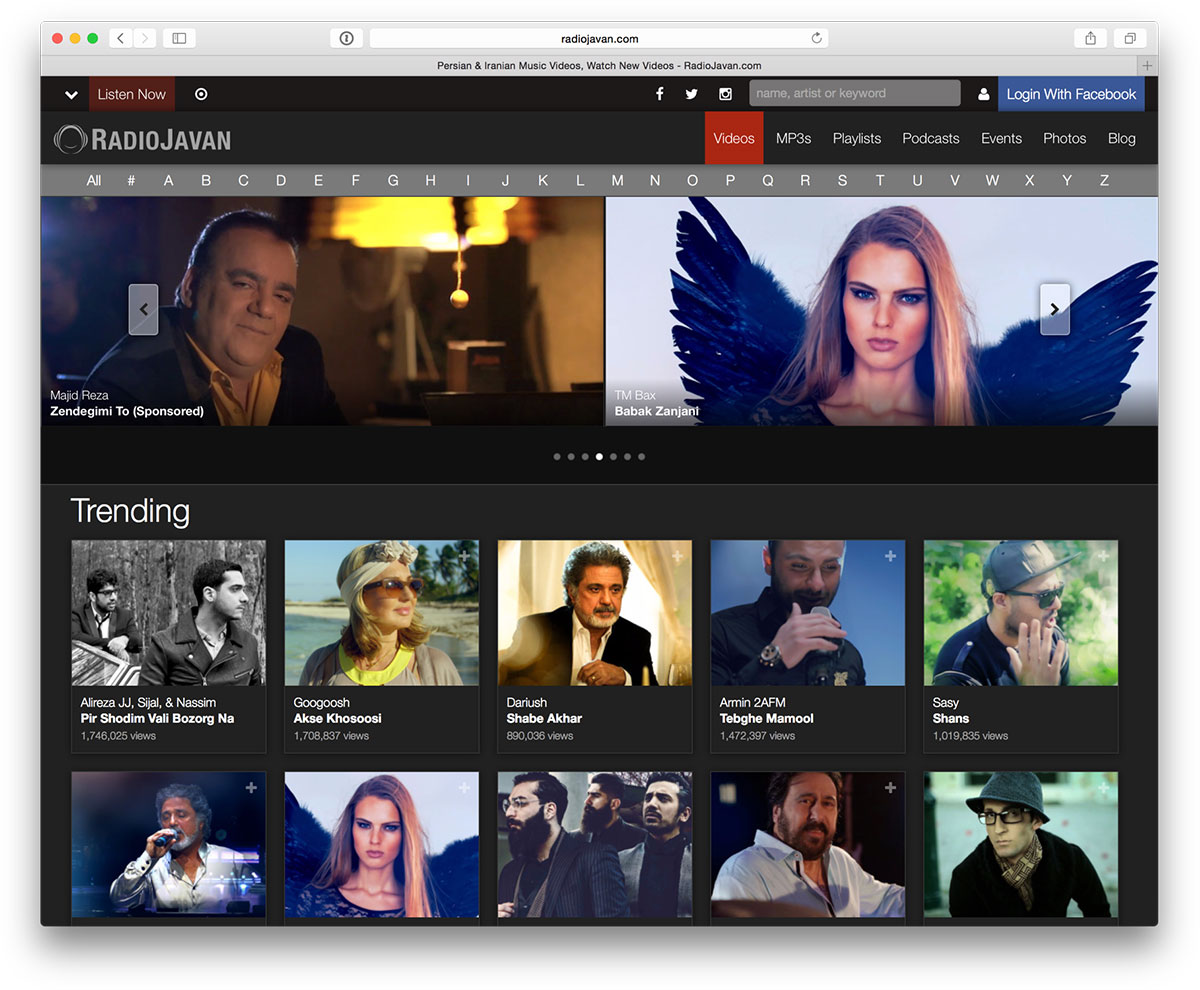Open the Instagram social icon
Image resolution: width=1200 pixels, height=990 pixels.
tap(725, 94)
